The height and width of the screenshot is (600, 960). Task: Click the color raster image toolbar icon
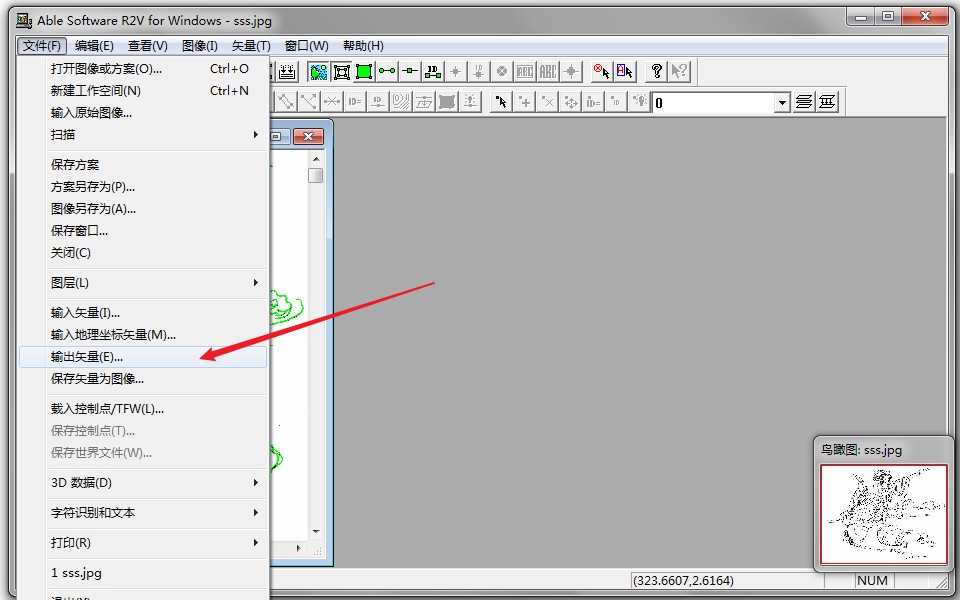(x=318, y=71)
